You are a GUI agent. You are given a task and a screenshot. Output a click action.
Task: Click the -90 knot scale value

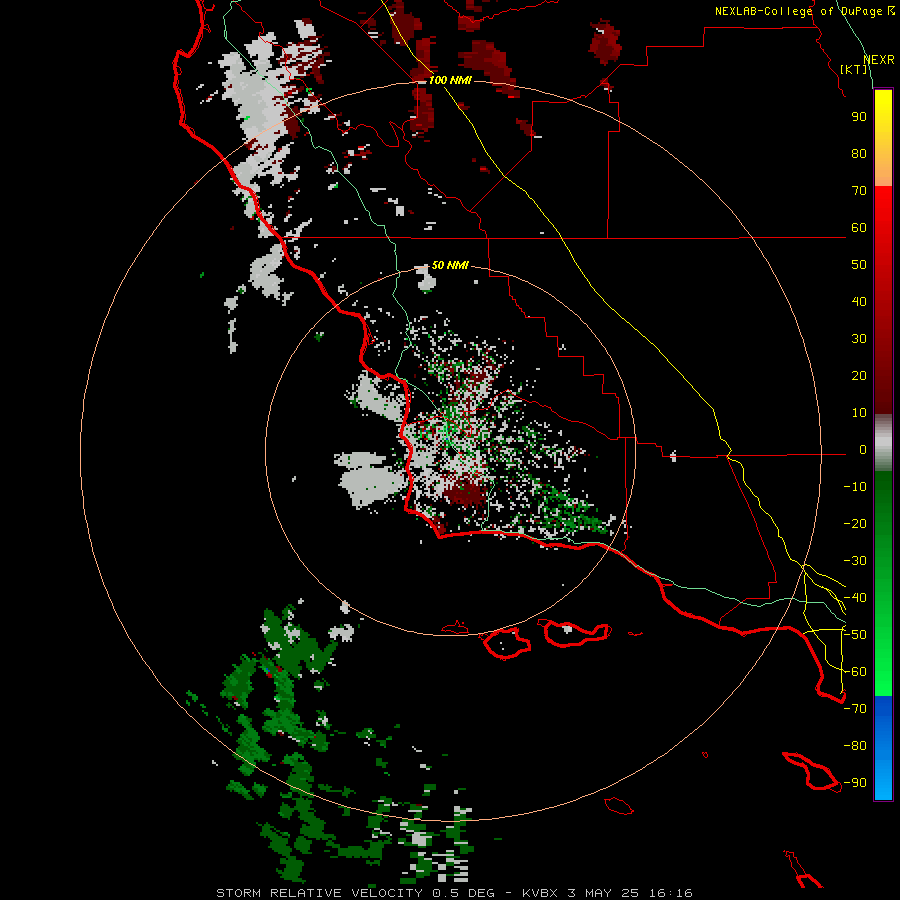pos(855,783)
